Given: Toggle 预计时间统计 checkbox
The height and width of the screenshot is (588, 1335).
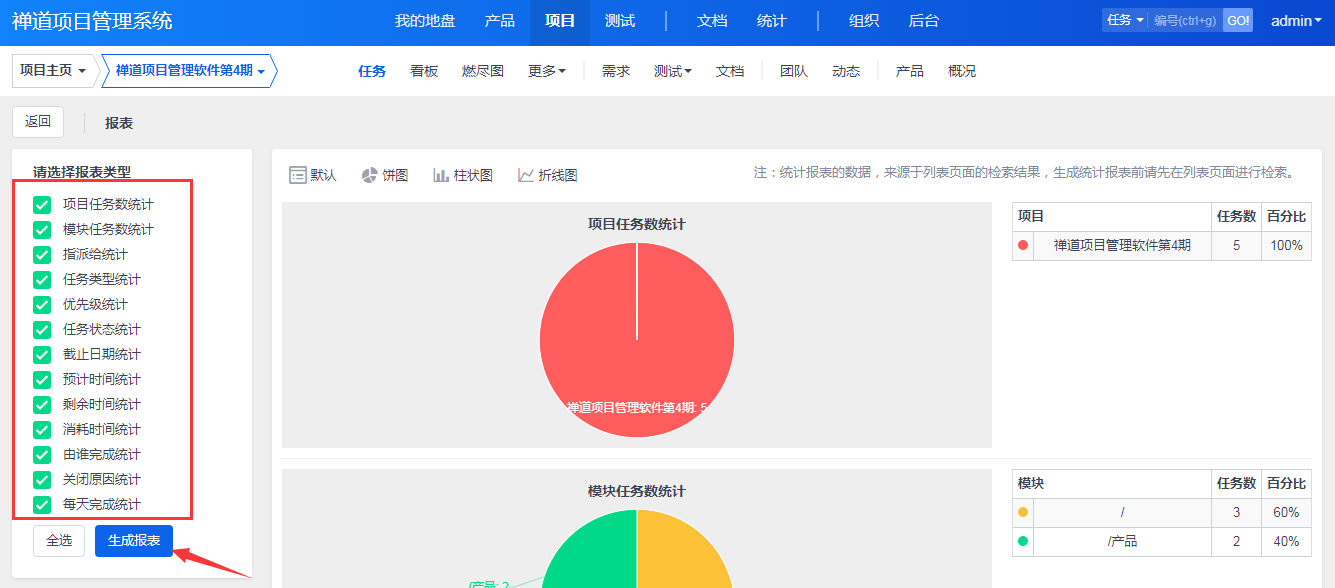Looking at the screenshot, I should [x=42, y=379].
